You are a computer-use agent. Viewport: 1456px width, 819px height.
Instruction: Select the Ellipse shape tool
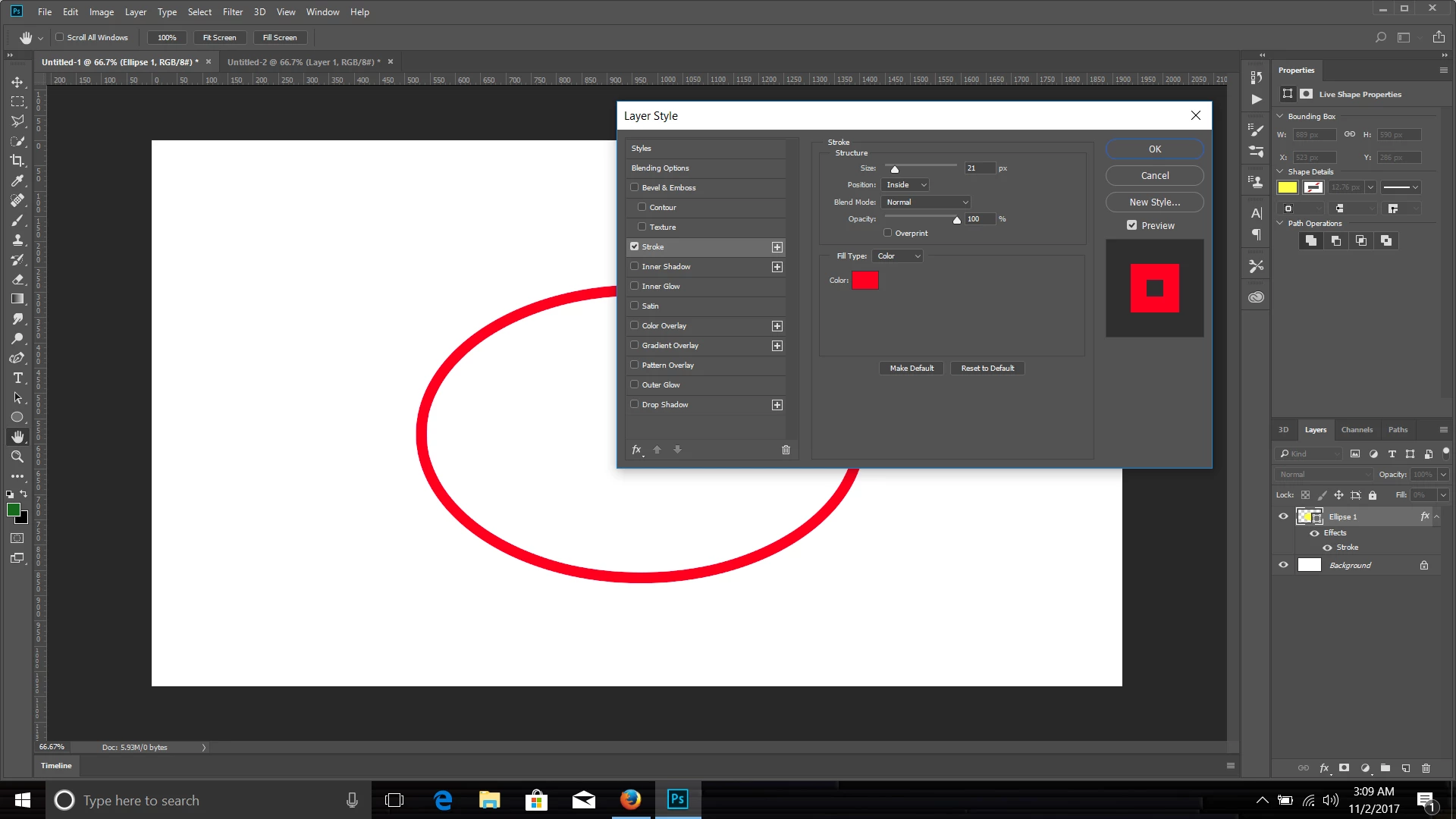pos(17,417)
